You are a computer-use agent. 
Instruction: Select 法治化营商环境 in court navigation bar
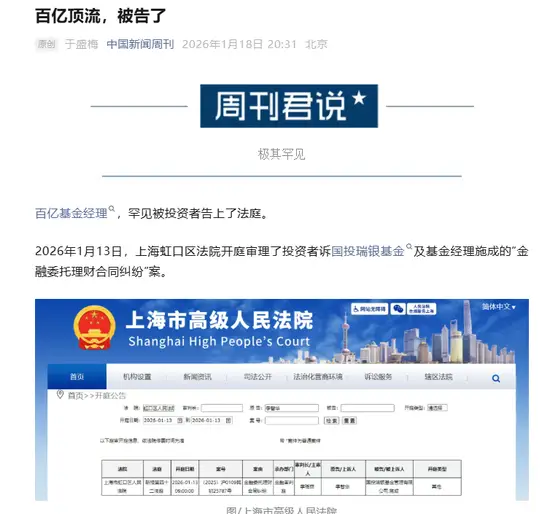click(x=318, y=377)
